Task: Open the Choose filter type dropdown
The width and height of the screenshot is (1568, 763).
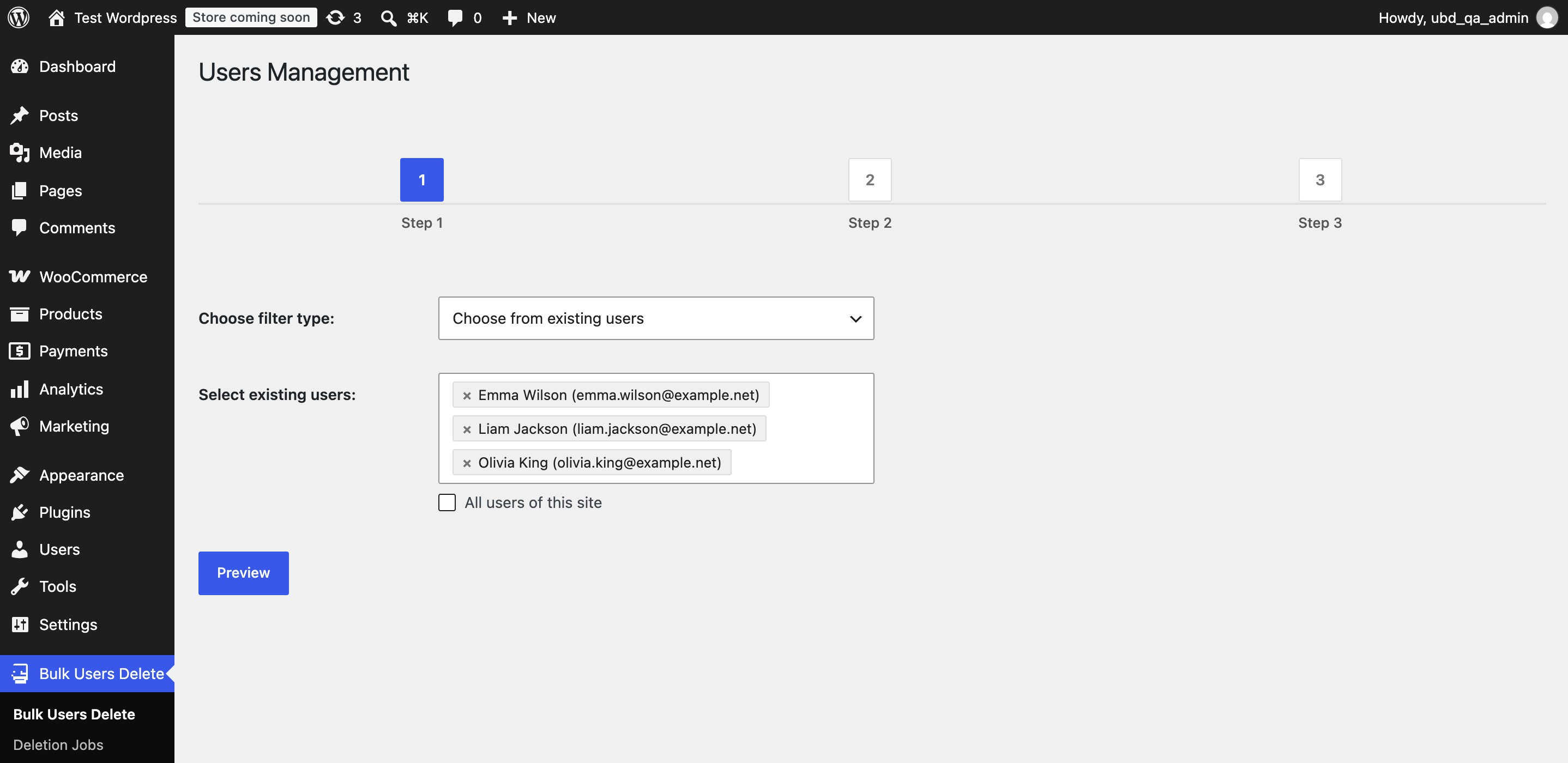Action: tap(655, 318)
